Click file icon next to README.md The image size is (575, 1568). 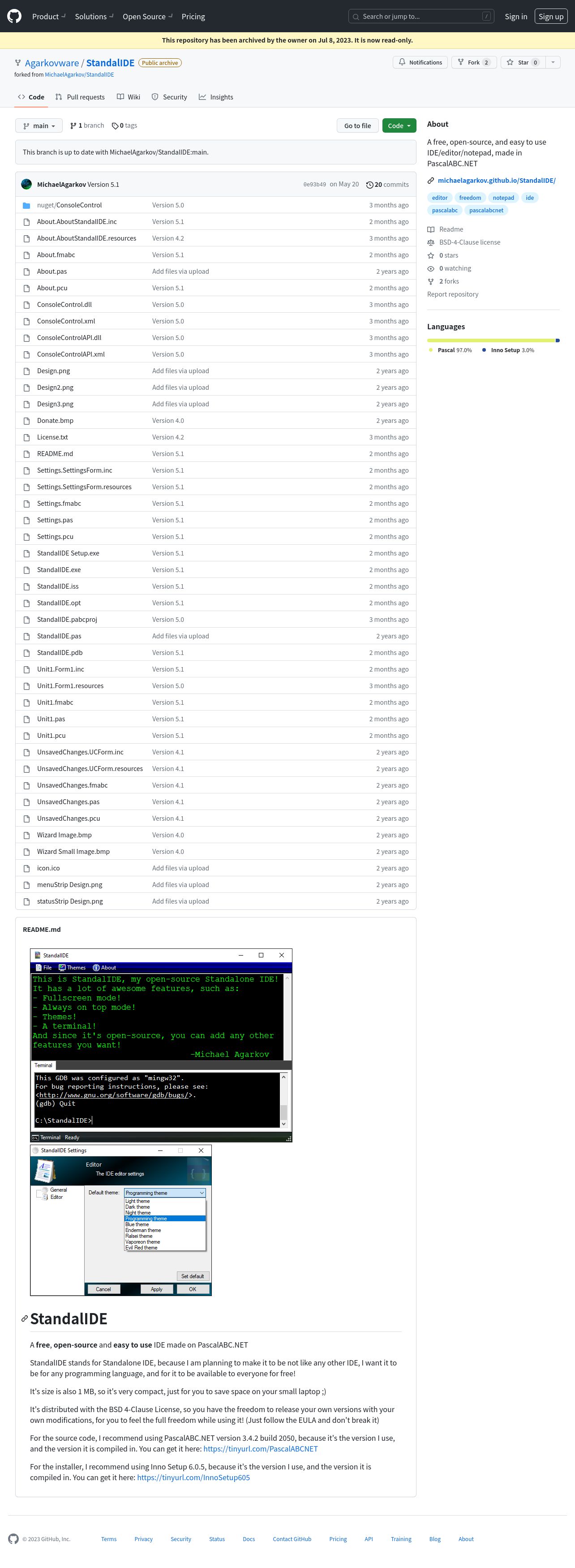click(x=26, y=453)
